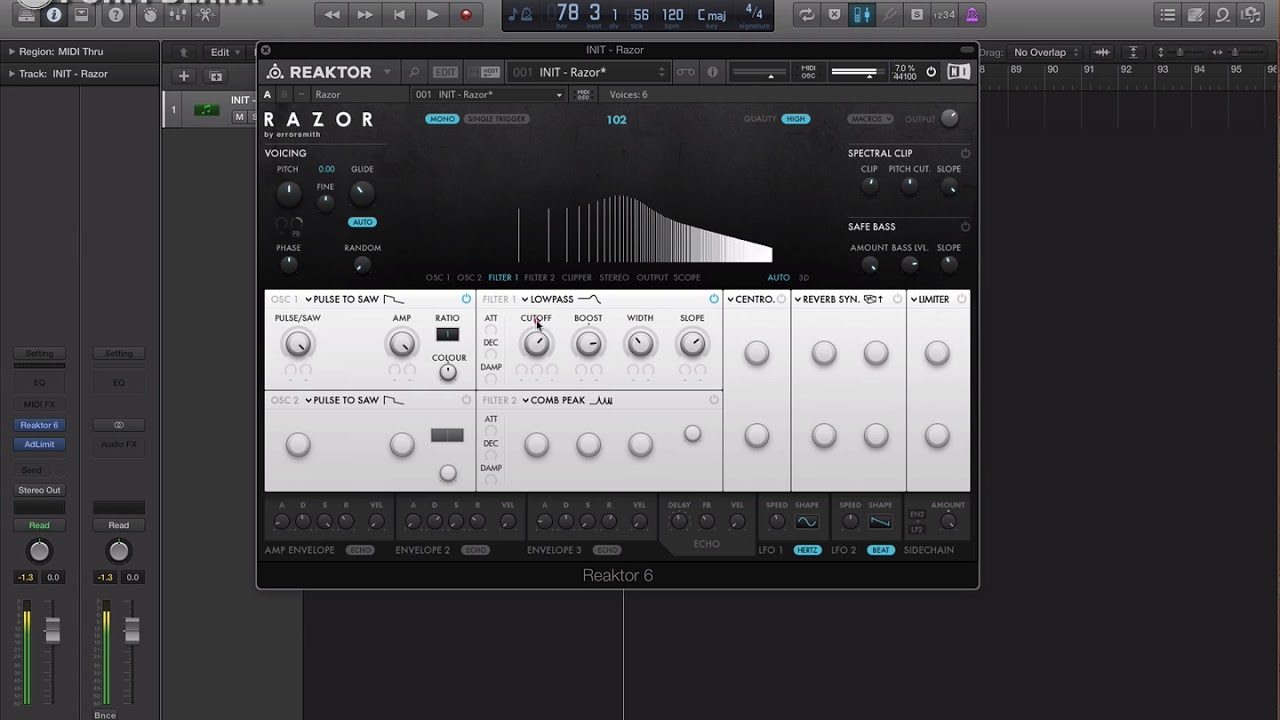Viewport: 1280px width, 720px height.
Task: Enable the Cycle loop icon
Action: [805, 15]
